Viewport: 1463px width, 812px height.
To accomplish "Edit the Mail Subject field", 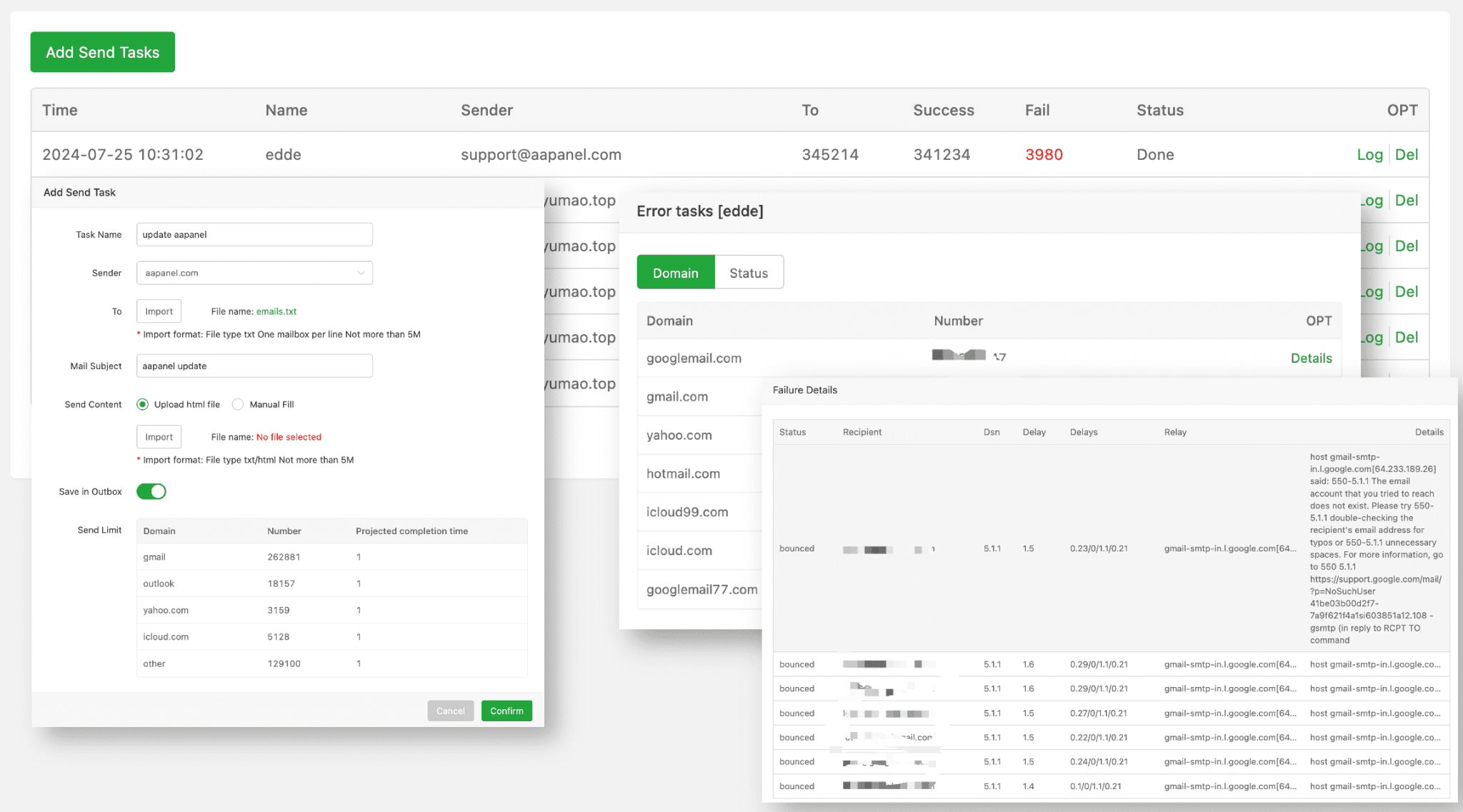I will pos(254,366).
